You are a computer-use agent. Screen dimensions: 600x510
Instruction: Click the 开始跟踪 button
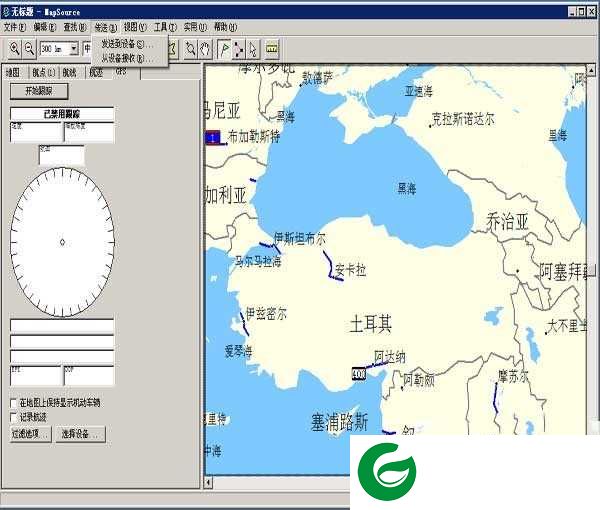click(x=39, y=91)
